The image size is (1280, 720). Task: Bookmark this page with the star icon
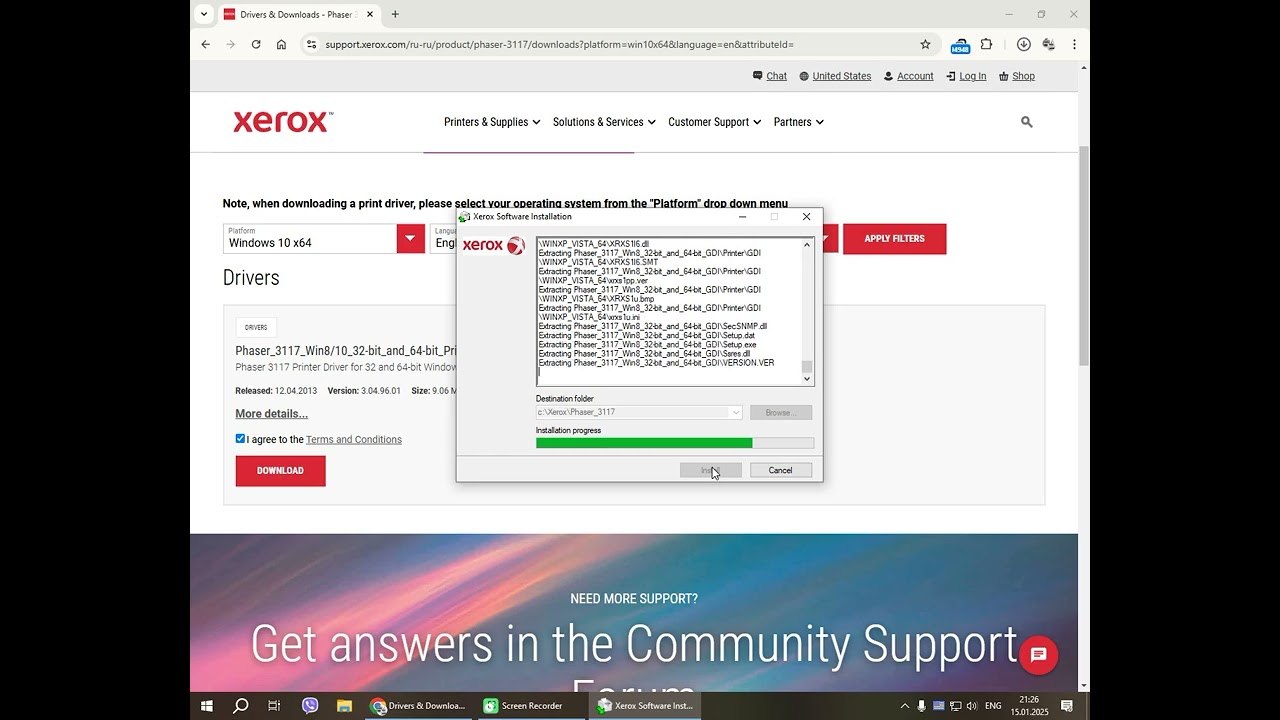pyautogui.click(x=925, y=44)
